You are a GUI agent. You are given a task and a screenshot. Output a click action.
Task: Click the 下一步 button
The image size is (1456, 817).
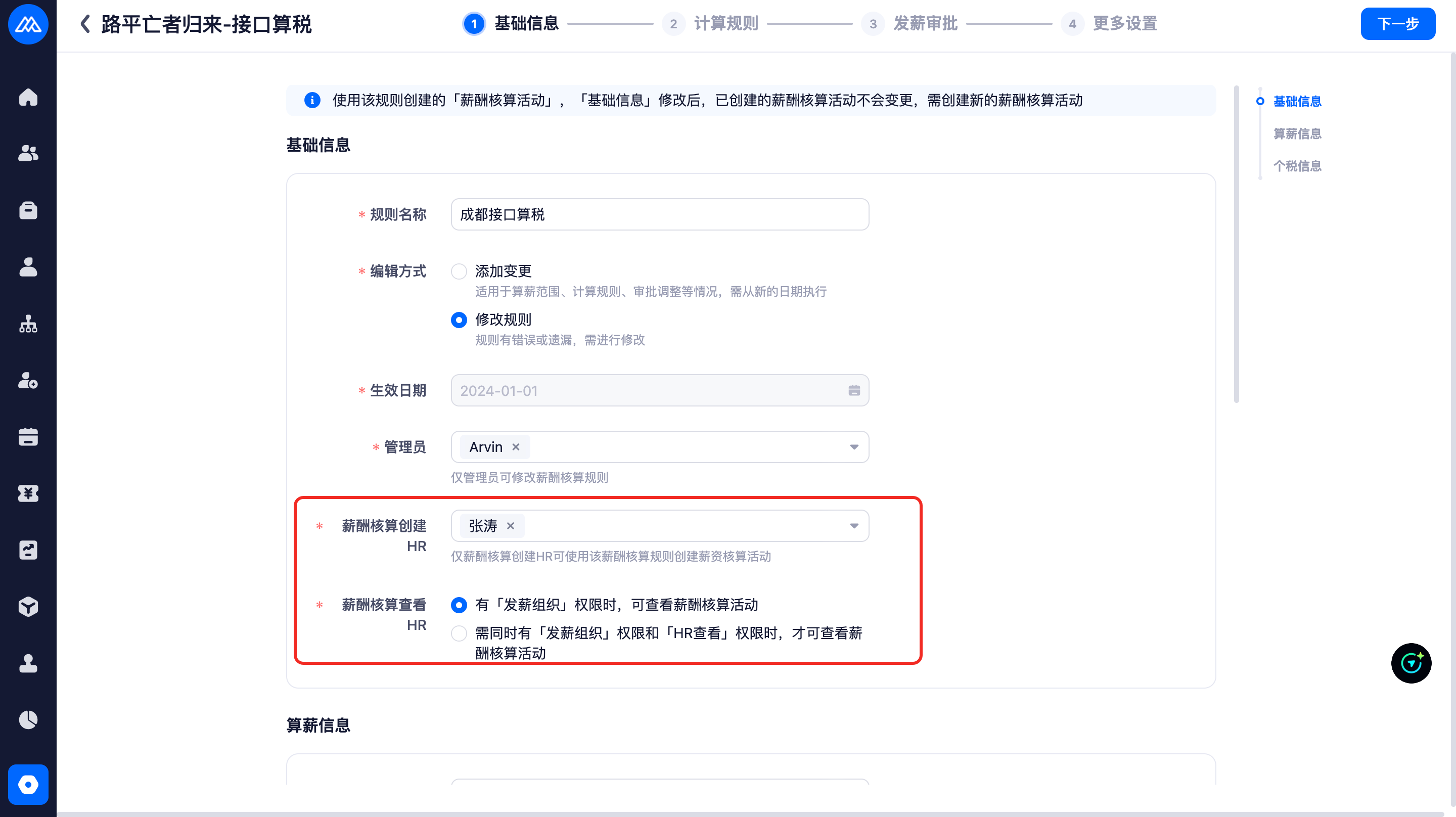coord(1398,24)
